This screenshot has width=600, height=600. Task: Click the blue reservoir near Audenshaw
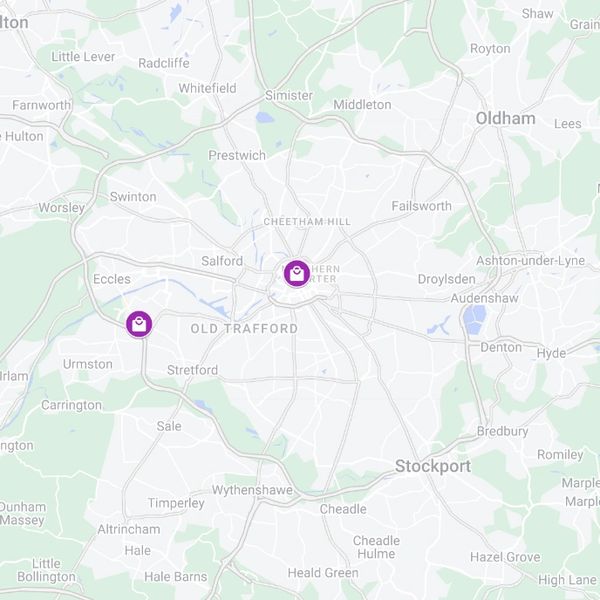(x=474, y=320)
